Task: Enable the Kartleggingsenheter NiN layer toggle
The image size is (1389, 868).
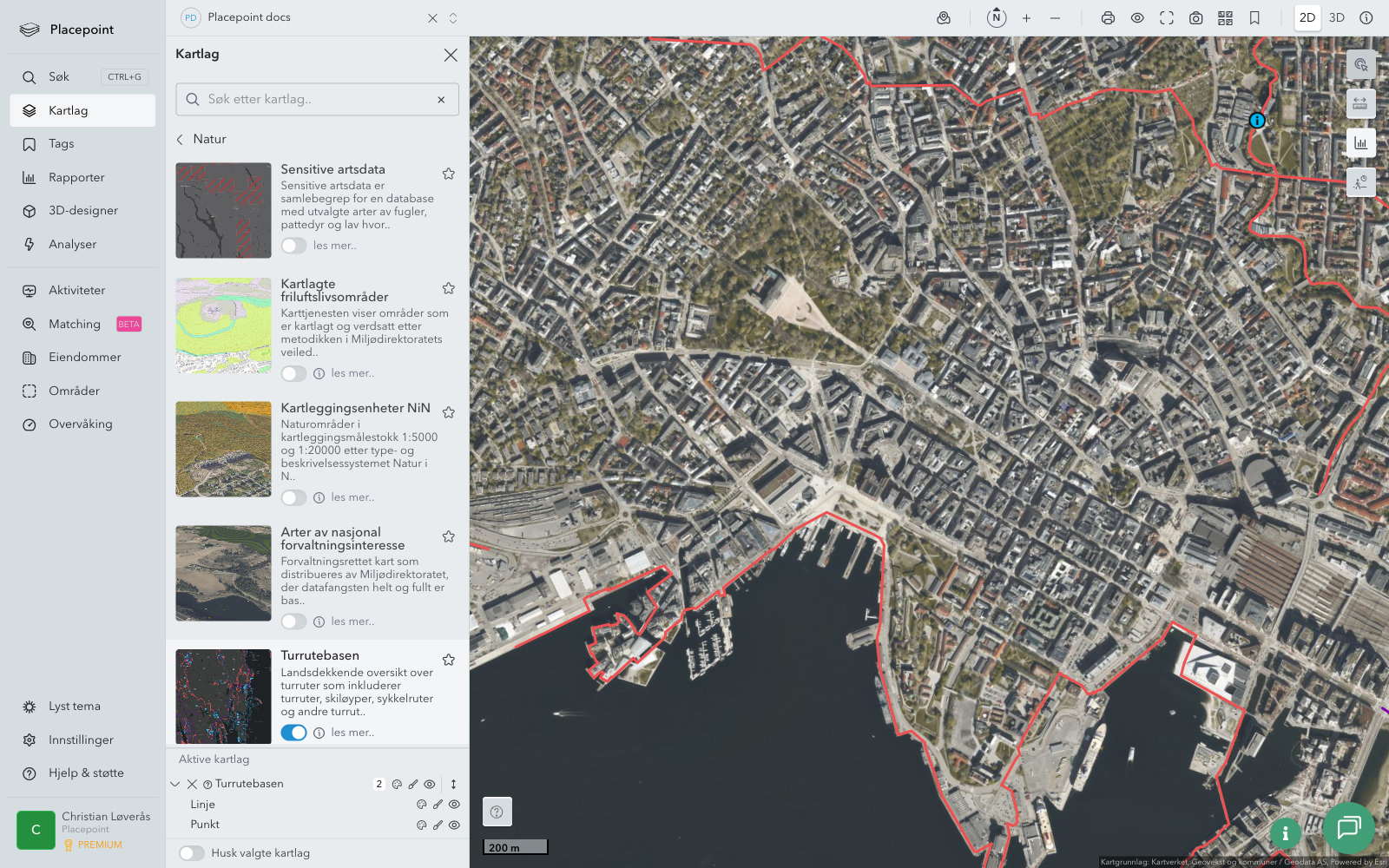Action: click(293, 497)
